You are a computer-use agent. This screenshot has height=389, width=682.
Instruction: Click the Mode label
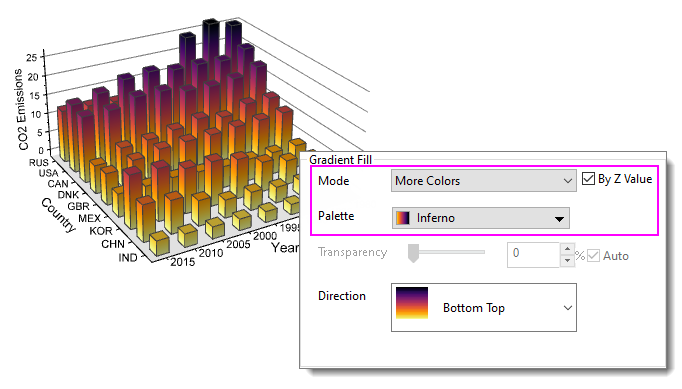pyautogui.click(x=334, y=181)
